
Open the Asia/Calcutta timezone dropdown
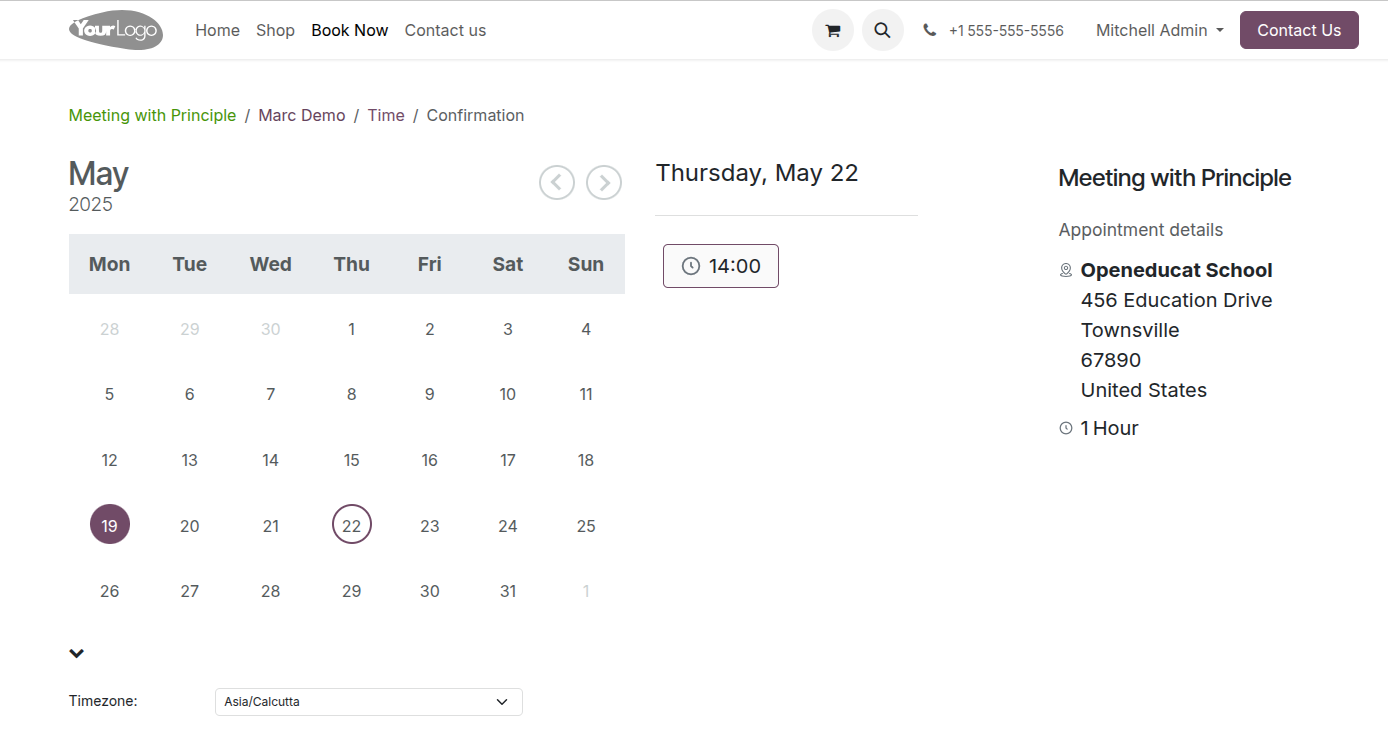368,702
